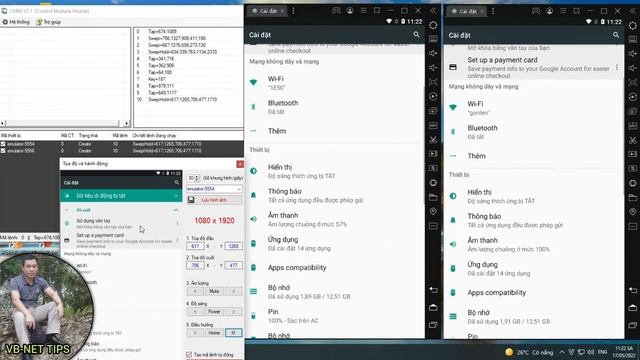Viewport: 640px width, 360px height.
Task: Click Lưu hình ảnh save image button
Action: (x=214, y=200)
